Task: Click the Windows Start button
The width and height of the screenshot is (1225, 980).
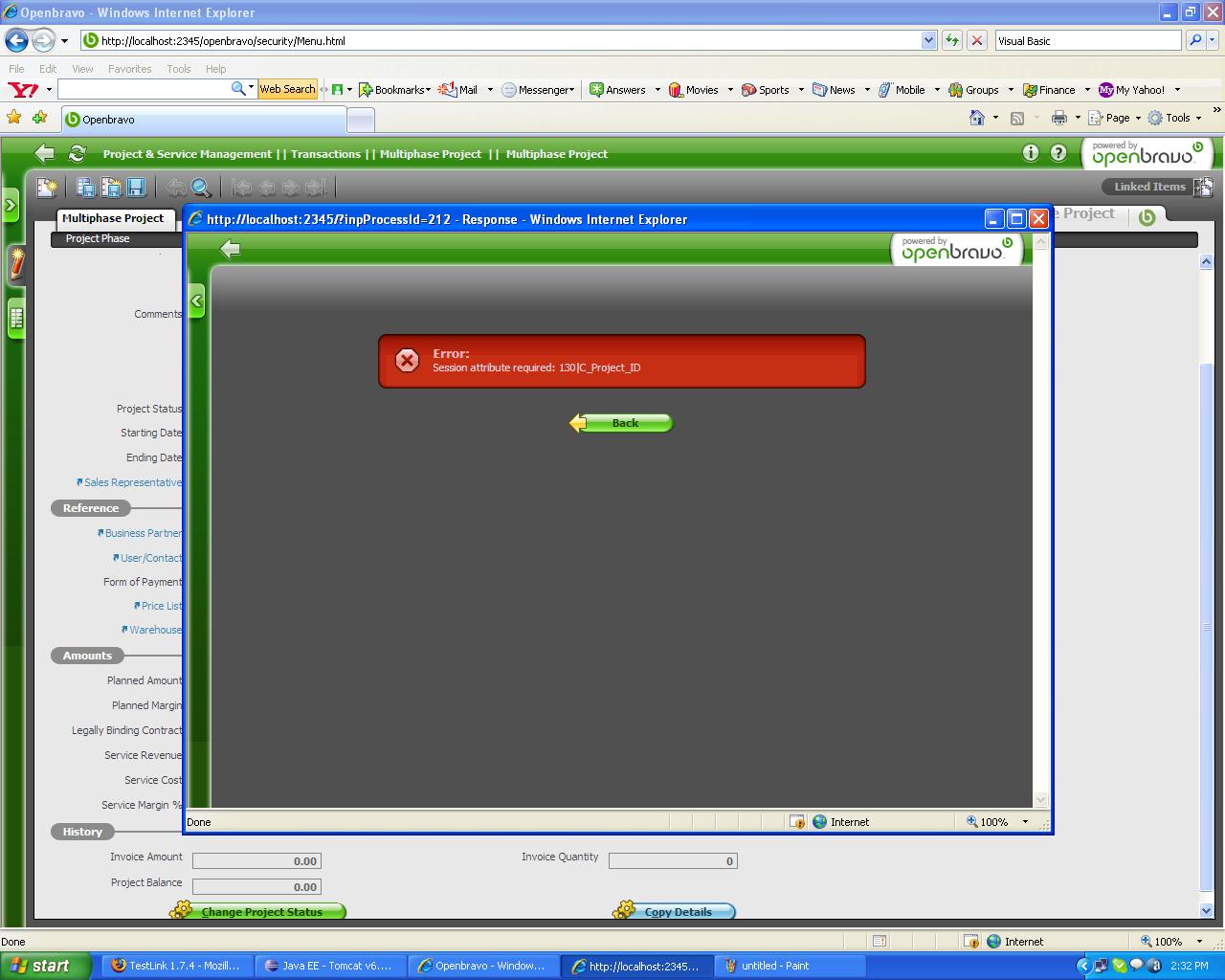Action: pos(46,966)
